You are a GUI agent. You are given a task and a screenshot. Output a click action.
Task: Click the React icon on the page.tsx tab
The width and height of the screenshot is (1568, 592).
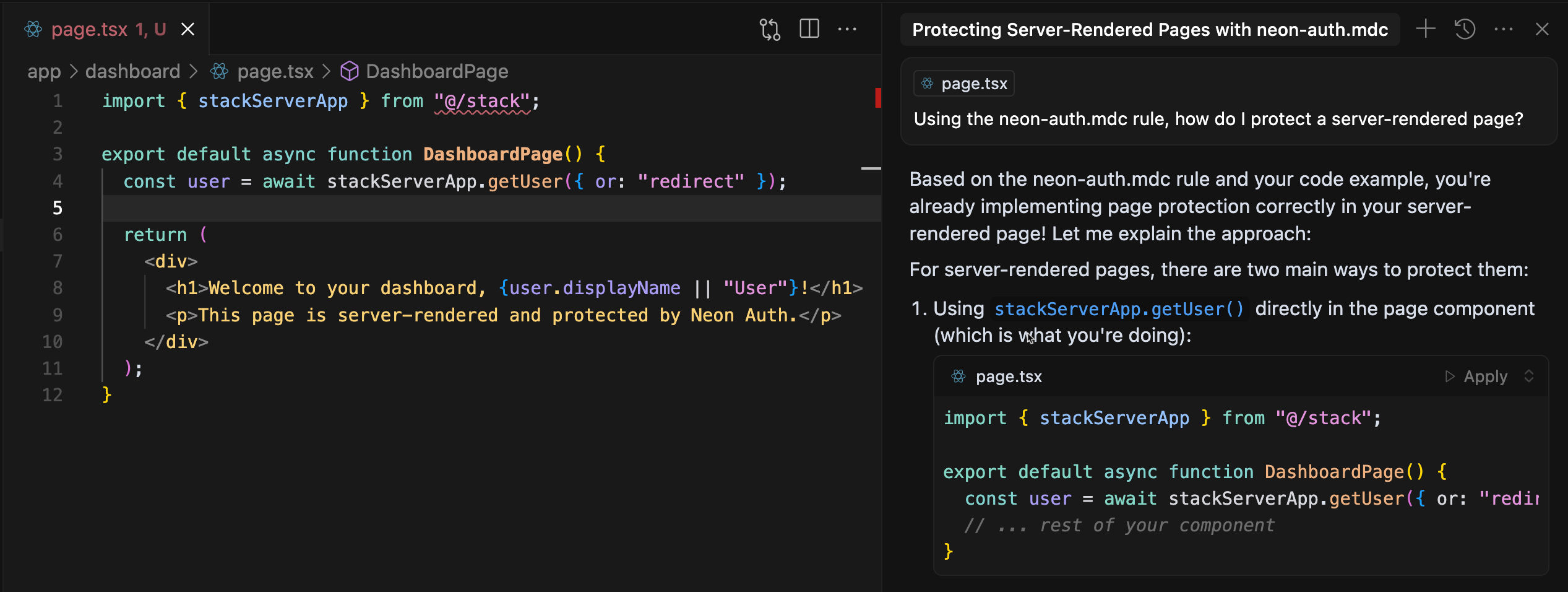[x=34, y=28]
